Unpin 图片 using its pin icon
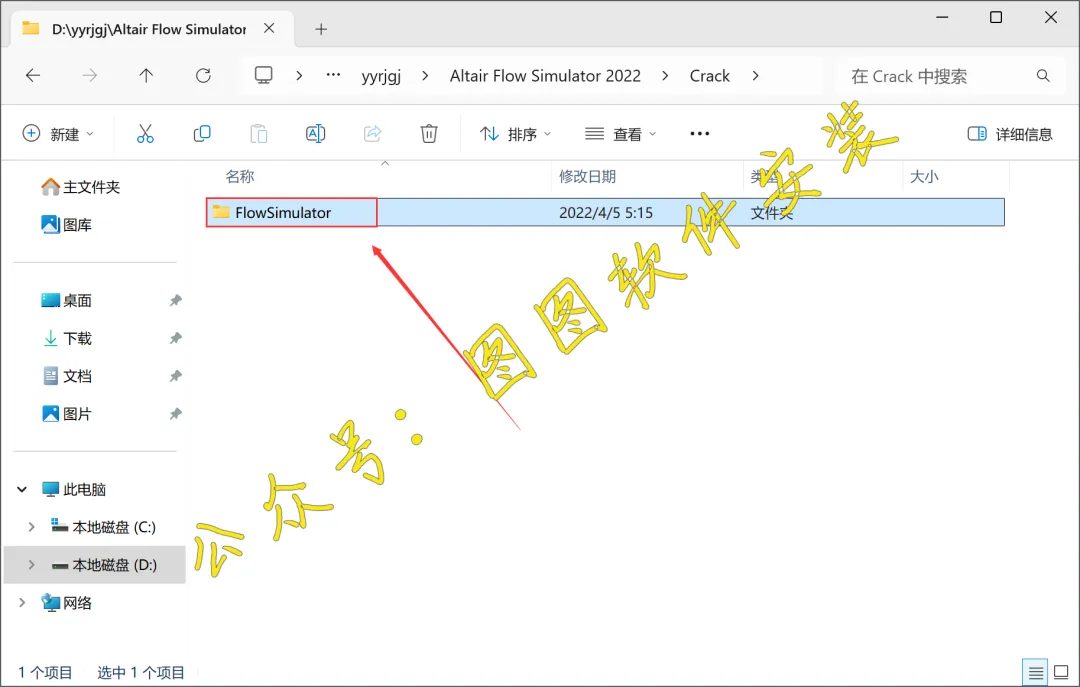The image size is (1080, 687). click(176, 414)
